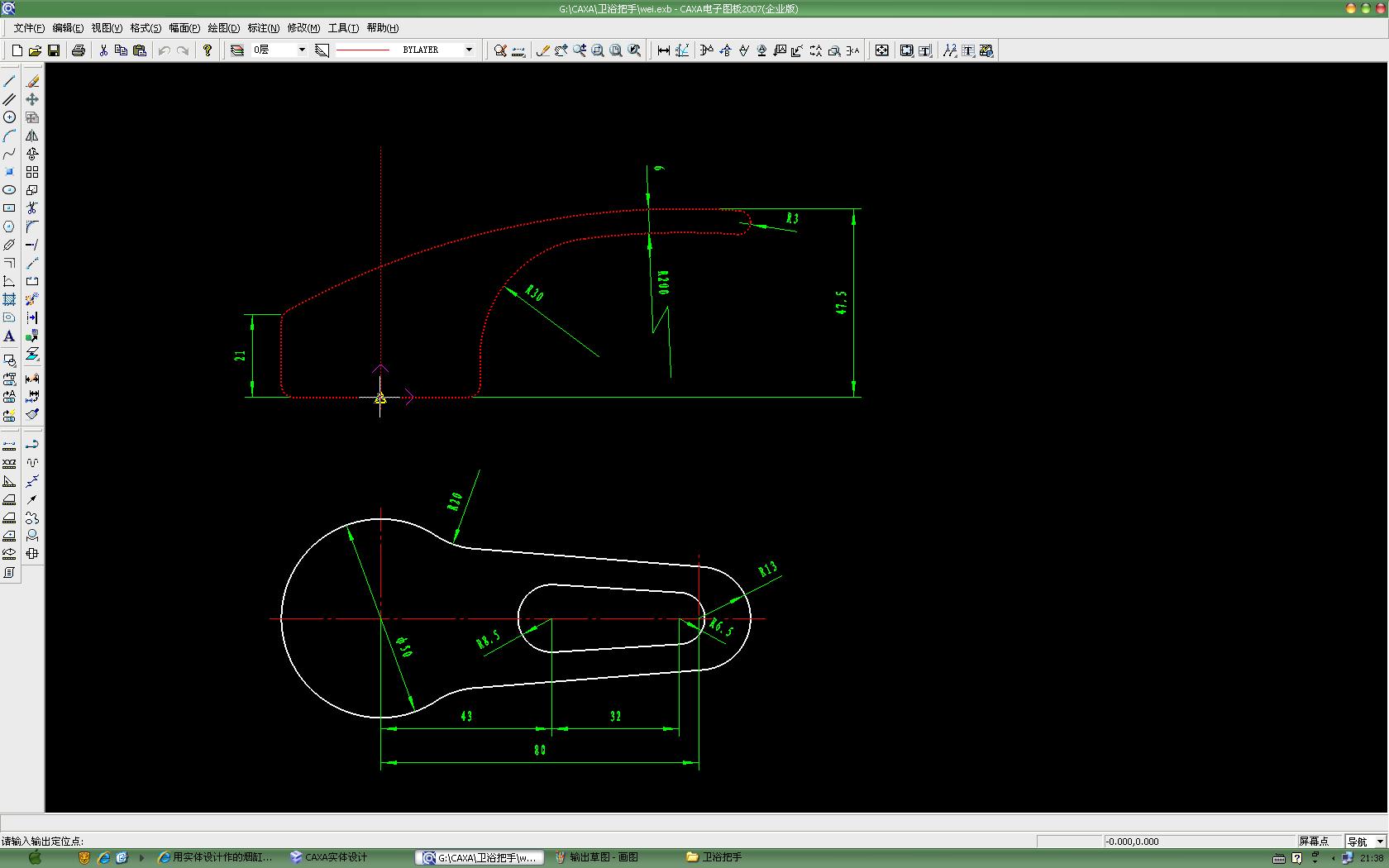This screenshot has height=868, width=1389.
Task: Click the R30 dimension label
Action: click(x=534, y=293)
